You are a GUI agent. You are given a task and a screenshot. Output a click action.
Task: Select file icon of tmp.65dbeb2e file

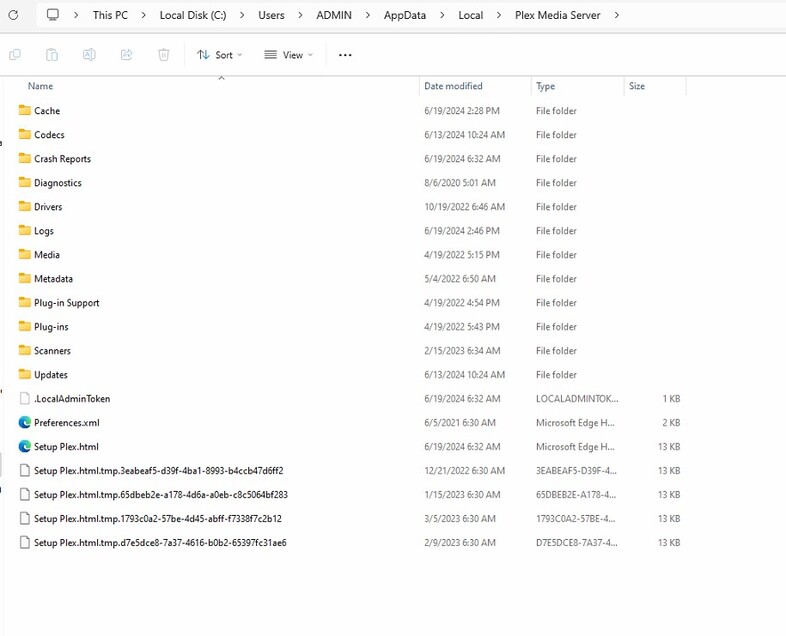[25, 495]
